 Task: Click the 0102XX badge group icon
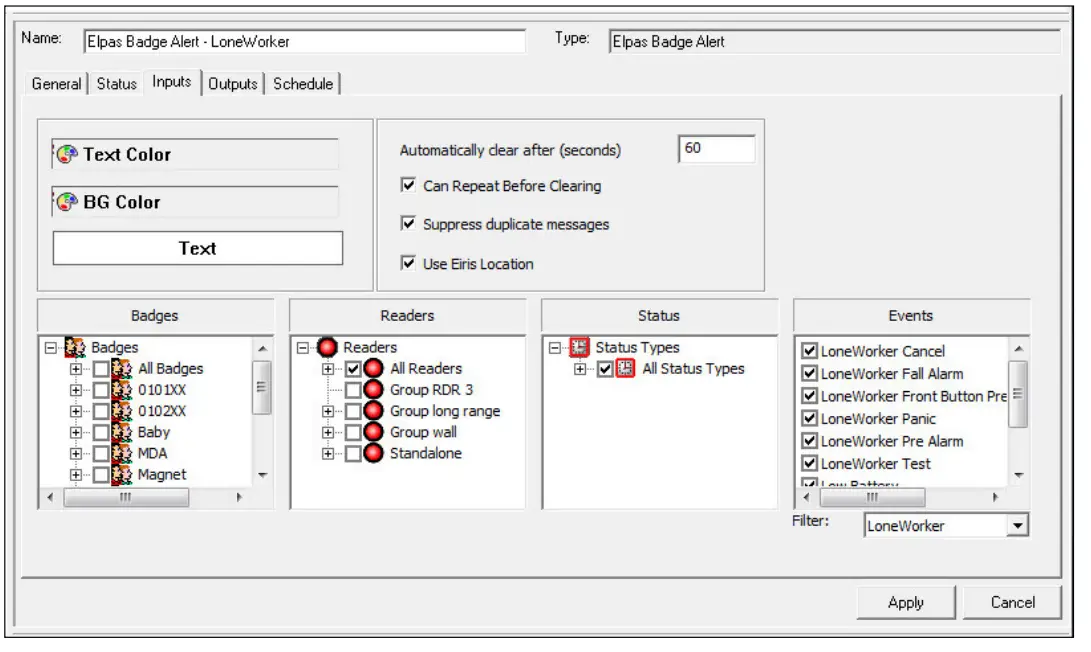122,411
